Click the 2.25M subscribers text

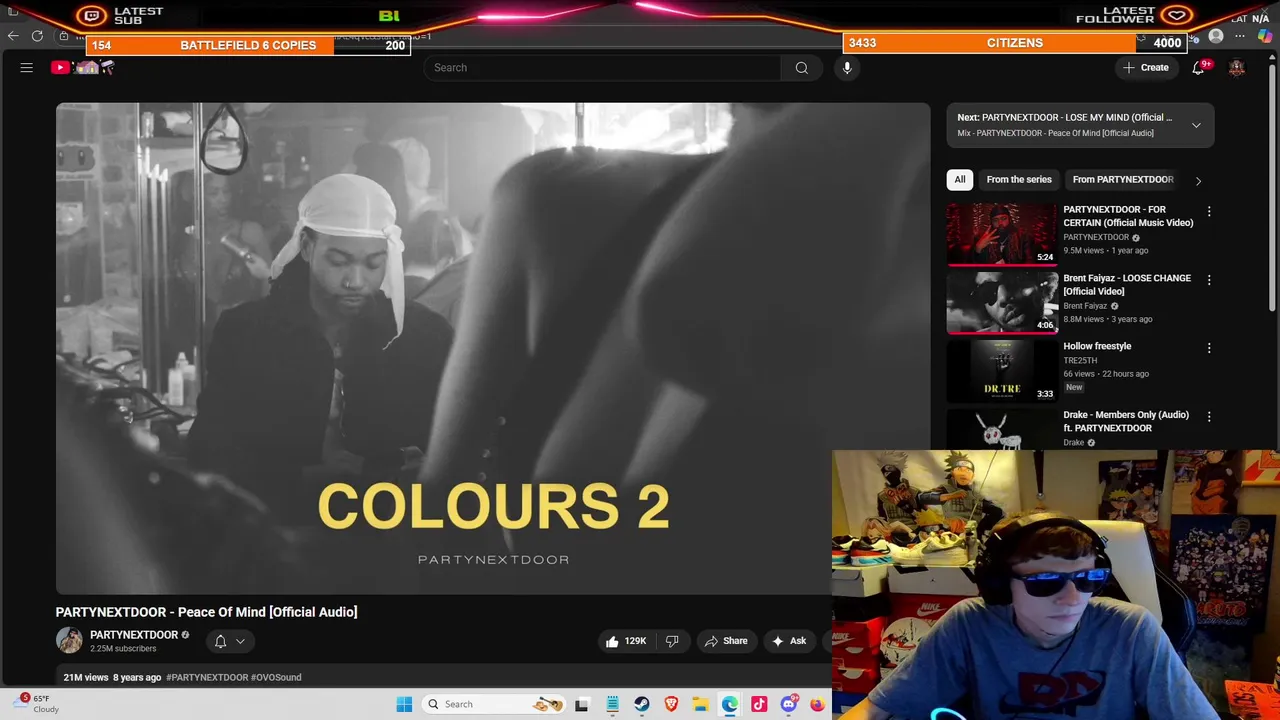pyautogui.click(x=123, y=649)
